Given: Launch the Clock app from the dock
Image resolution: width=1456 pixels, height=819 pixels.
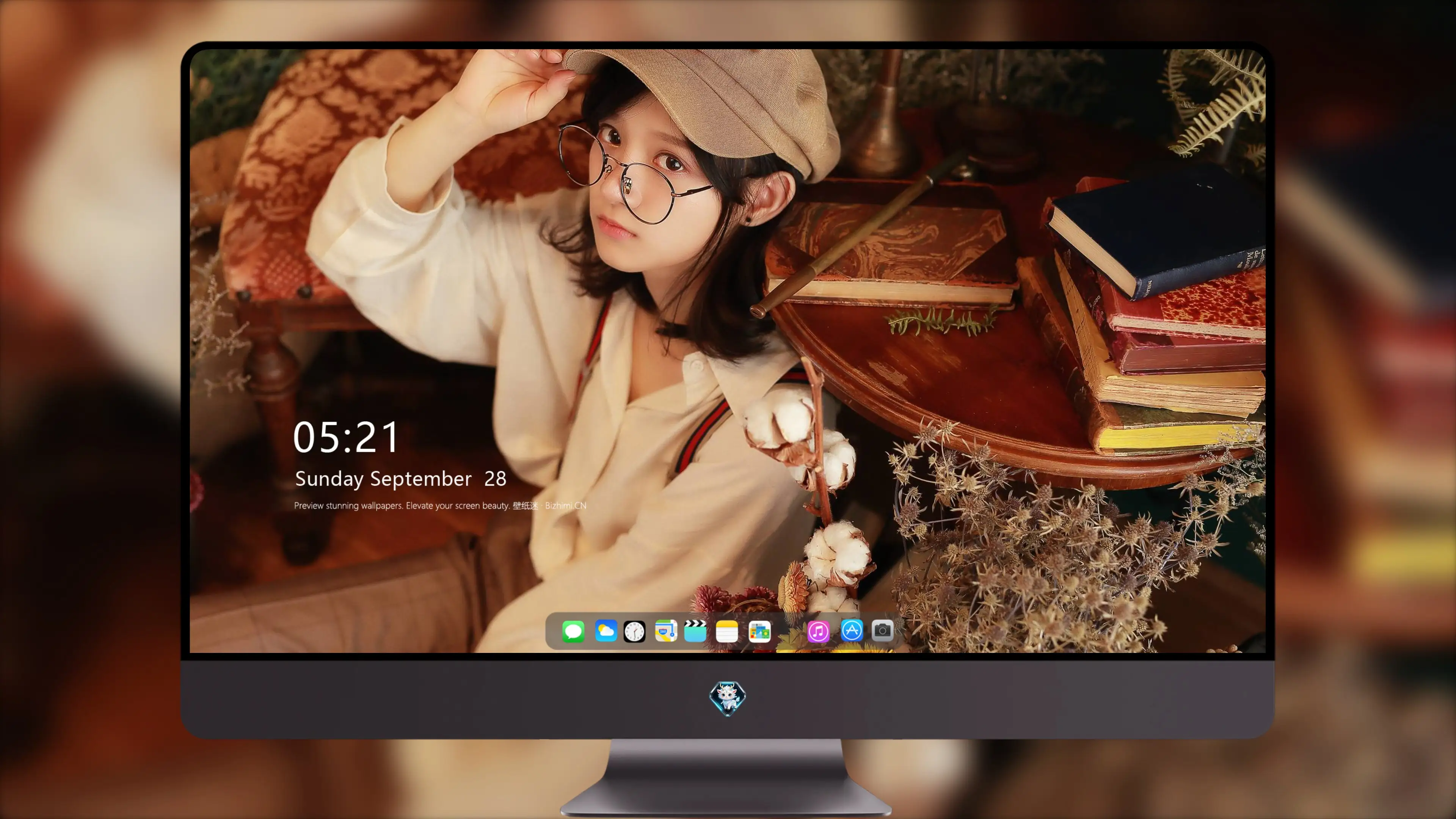Looking at the screenshot, I should pyautogui.click(x=634, y=631).
